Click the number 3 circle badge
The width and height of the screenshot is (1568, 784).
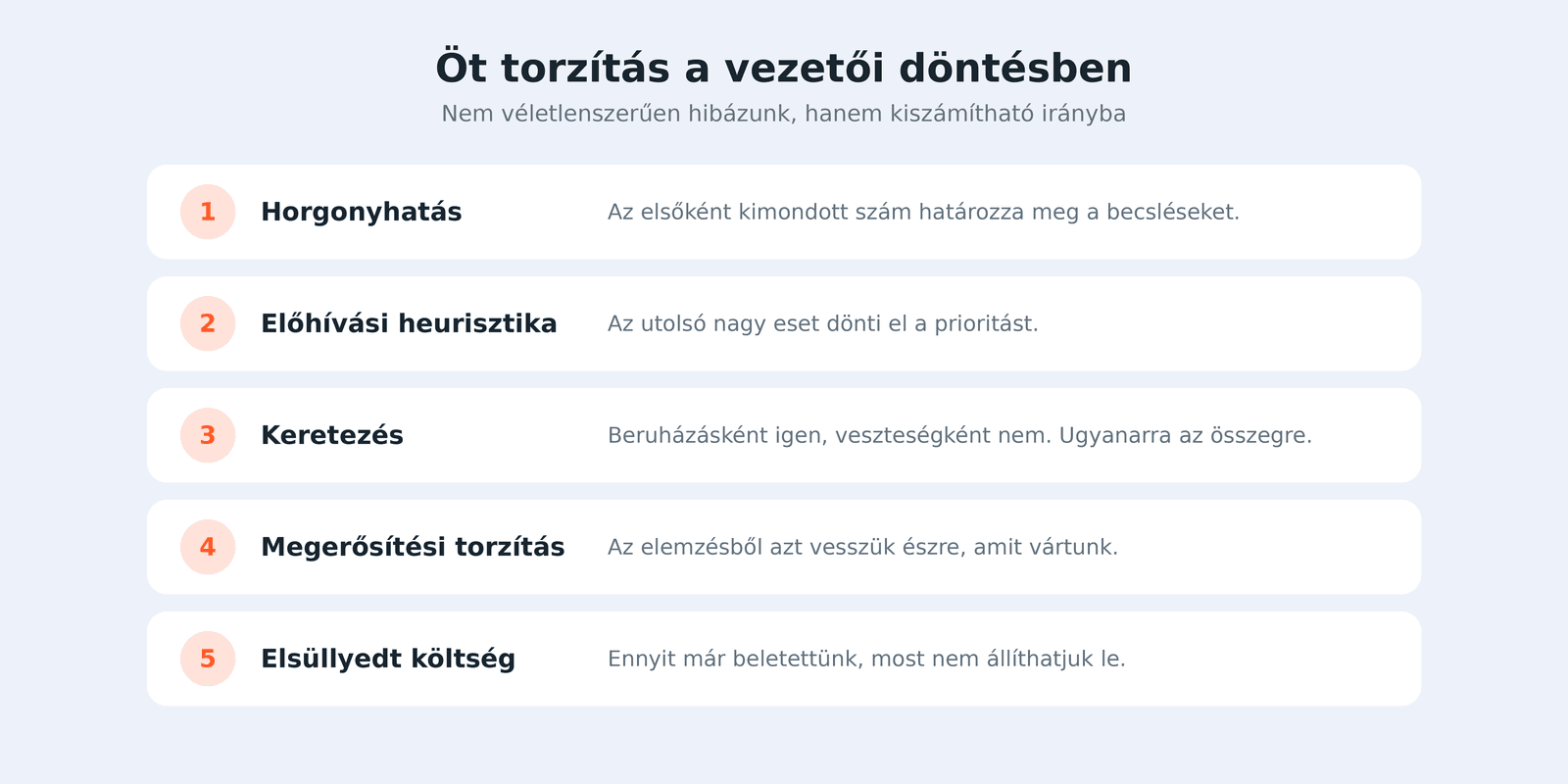tap(208, 435)
